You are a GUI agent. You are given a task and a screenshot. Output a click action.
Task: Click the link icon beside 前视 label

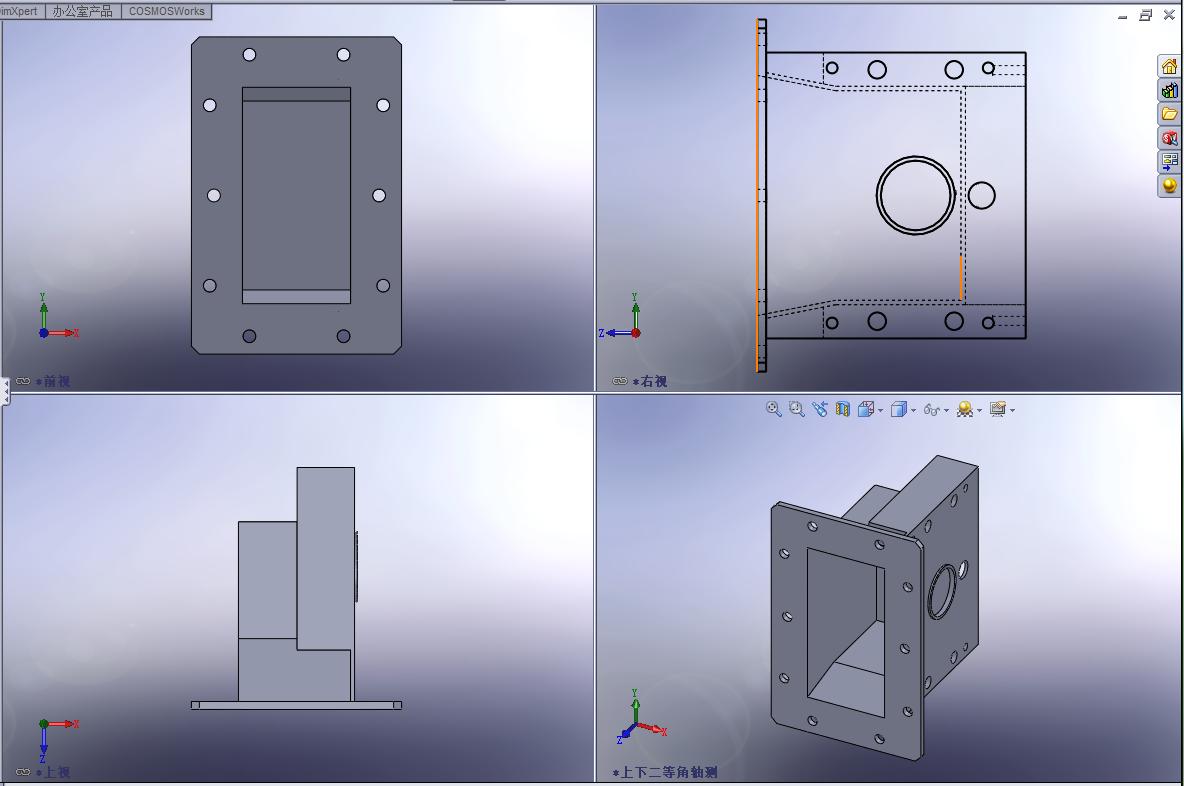click(23, 381)
